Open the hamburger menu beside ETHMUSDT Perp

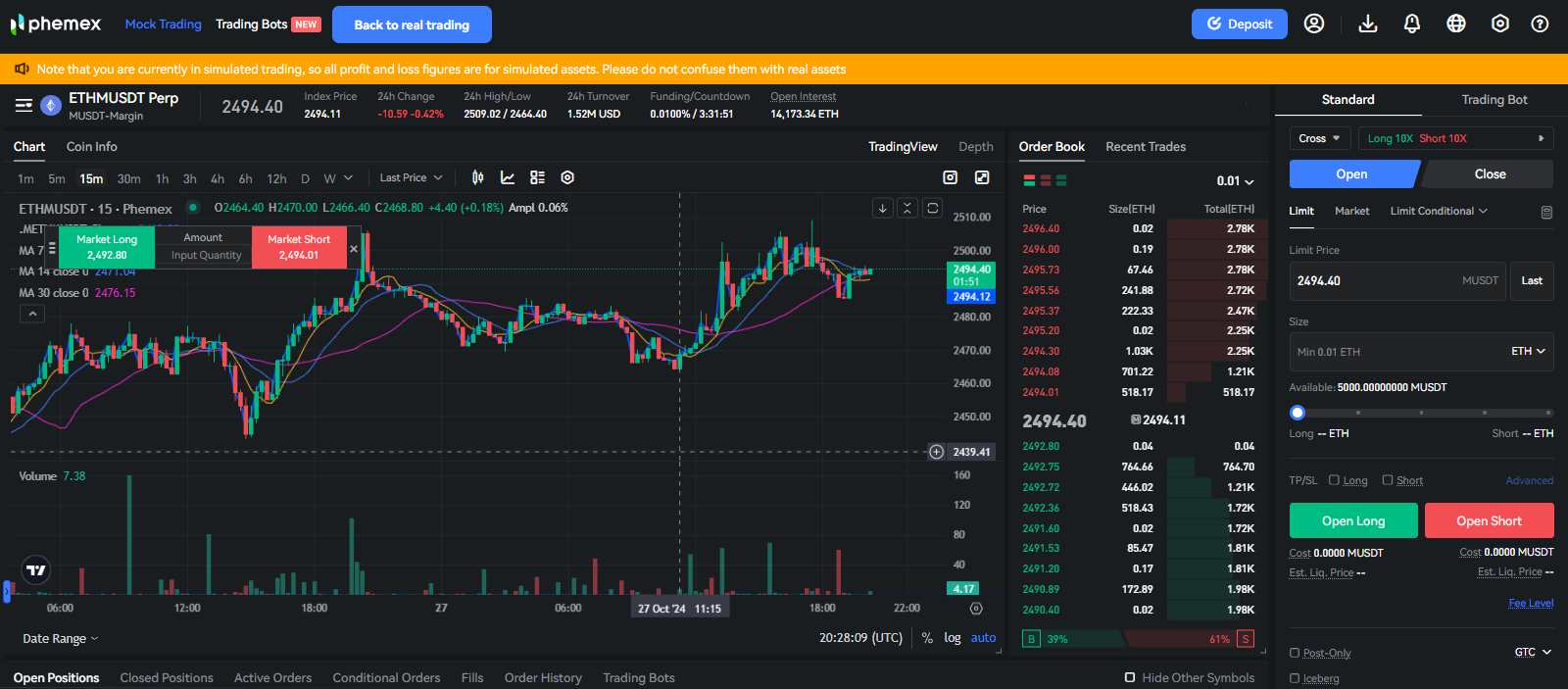click(24, 105)
